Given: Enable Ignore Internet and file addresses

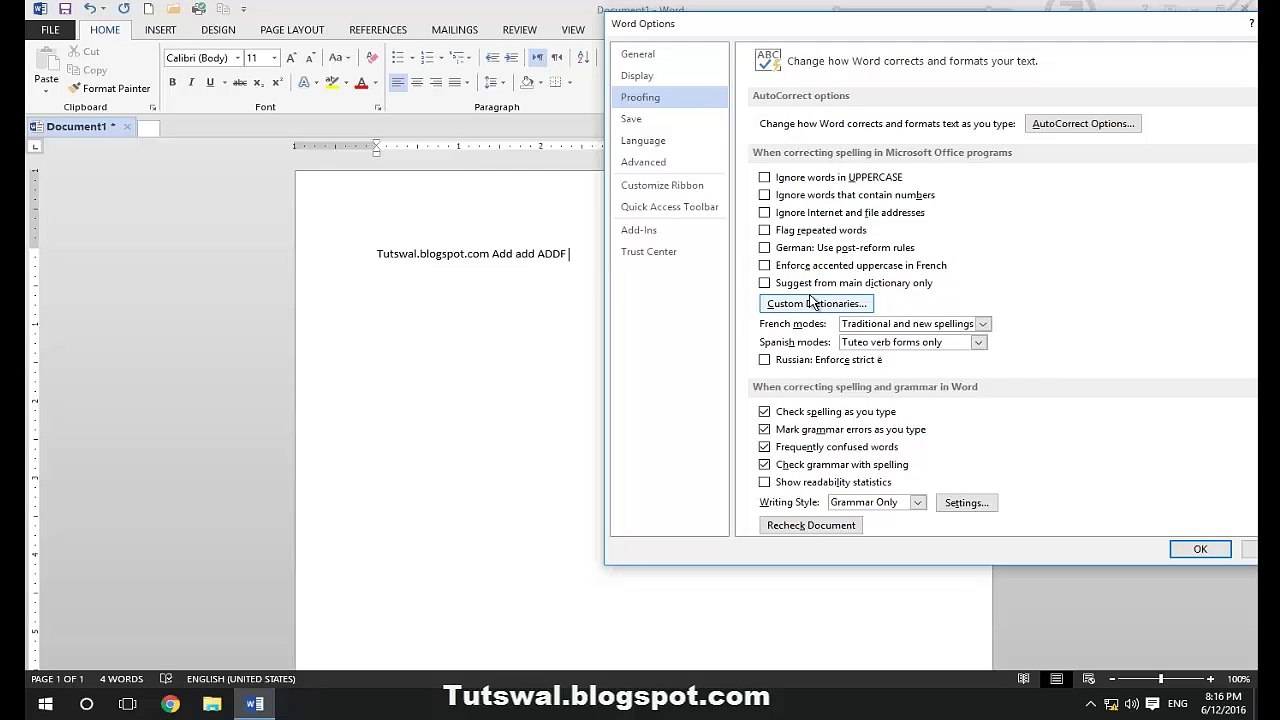Looking at the screenshot, I should point(764,212).
